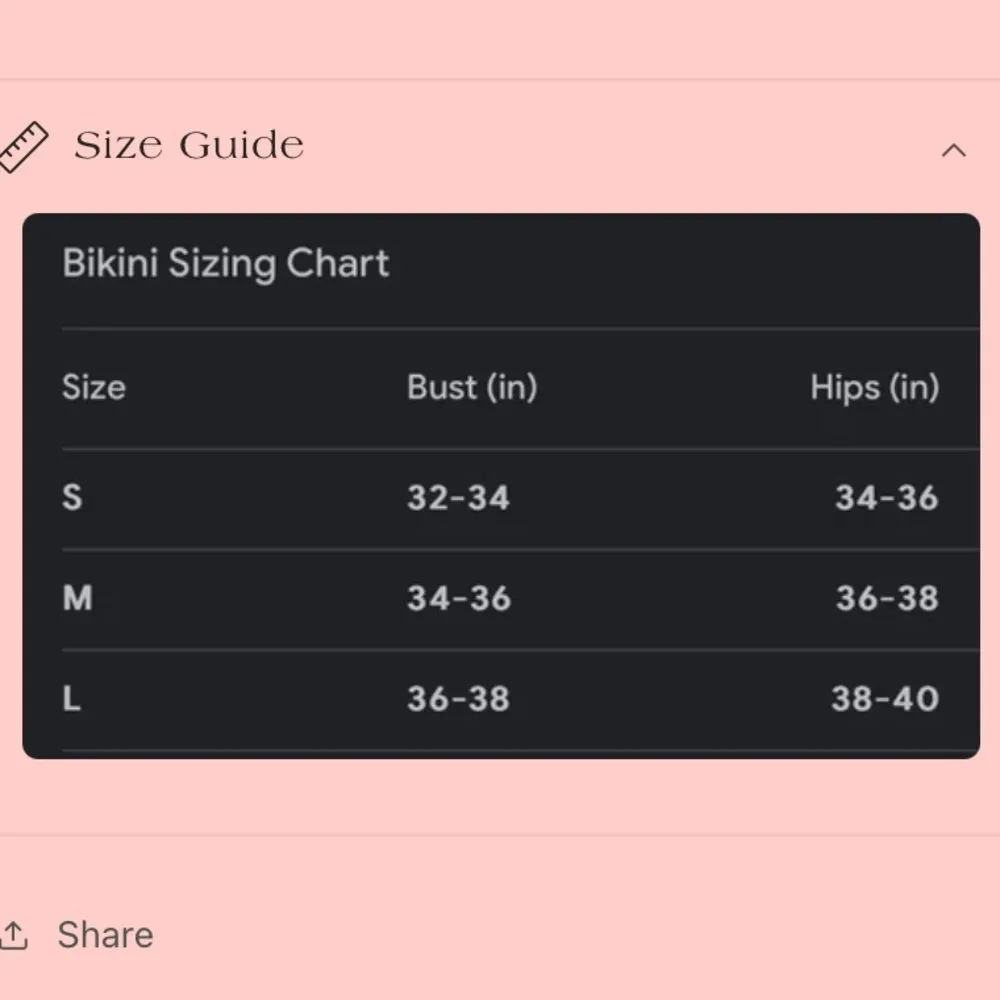Click the Size Guide heading text
This screenshot has width=1000, height=1000.
click(x=189, y=146)
